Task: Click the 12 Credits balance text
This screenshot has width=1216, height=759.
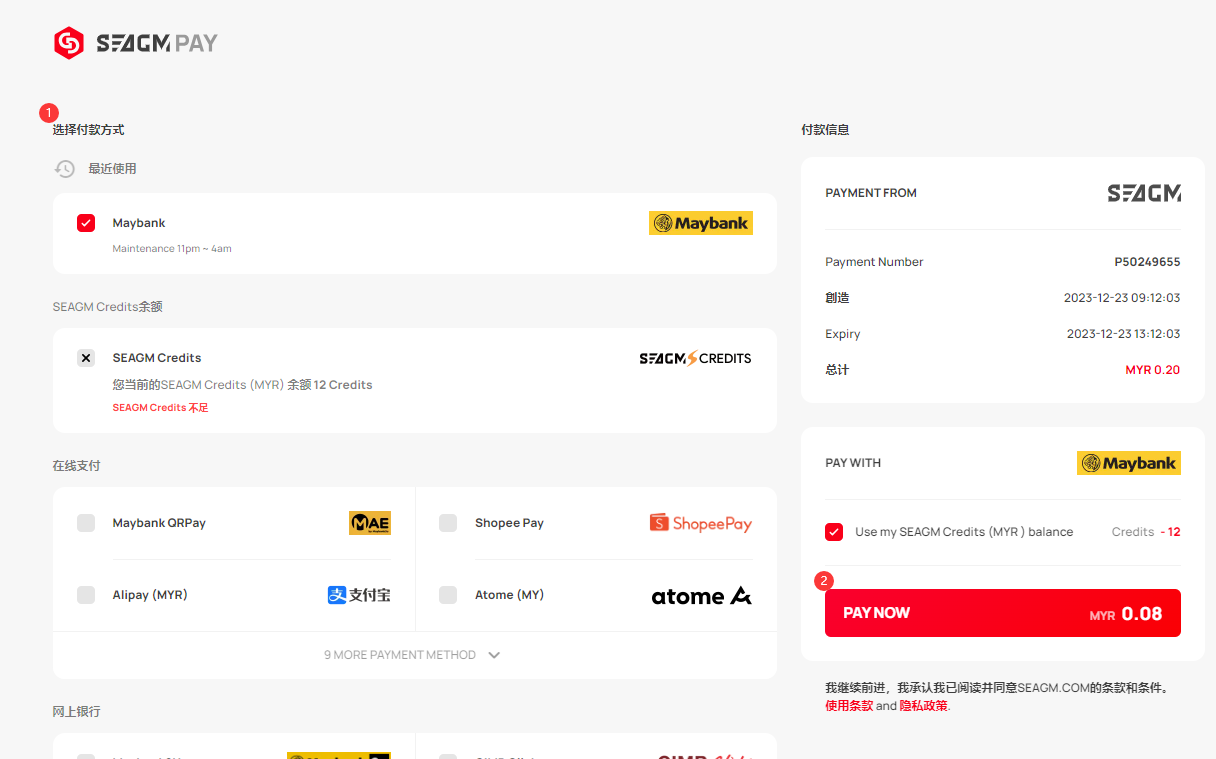Action: [x=343, y=385]
